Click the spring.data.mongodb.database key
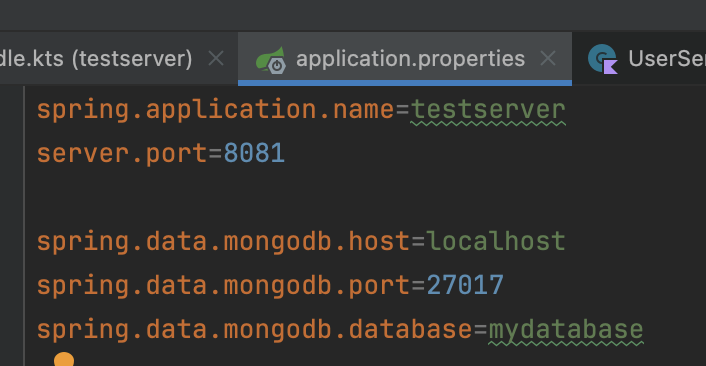 (x=254, y=330)
